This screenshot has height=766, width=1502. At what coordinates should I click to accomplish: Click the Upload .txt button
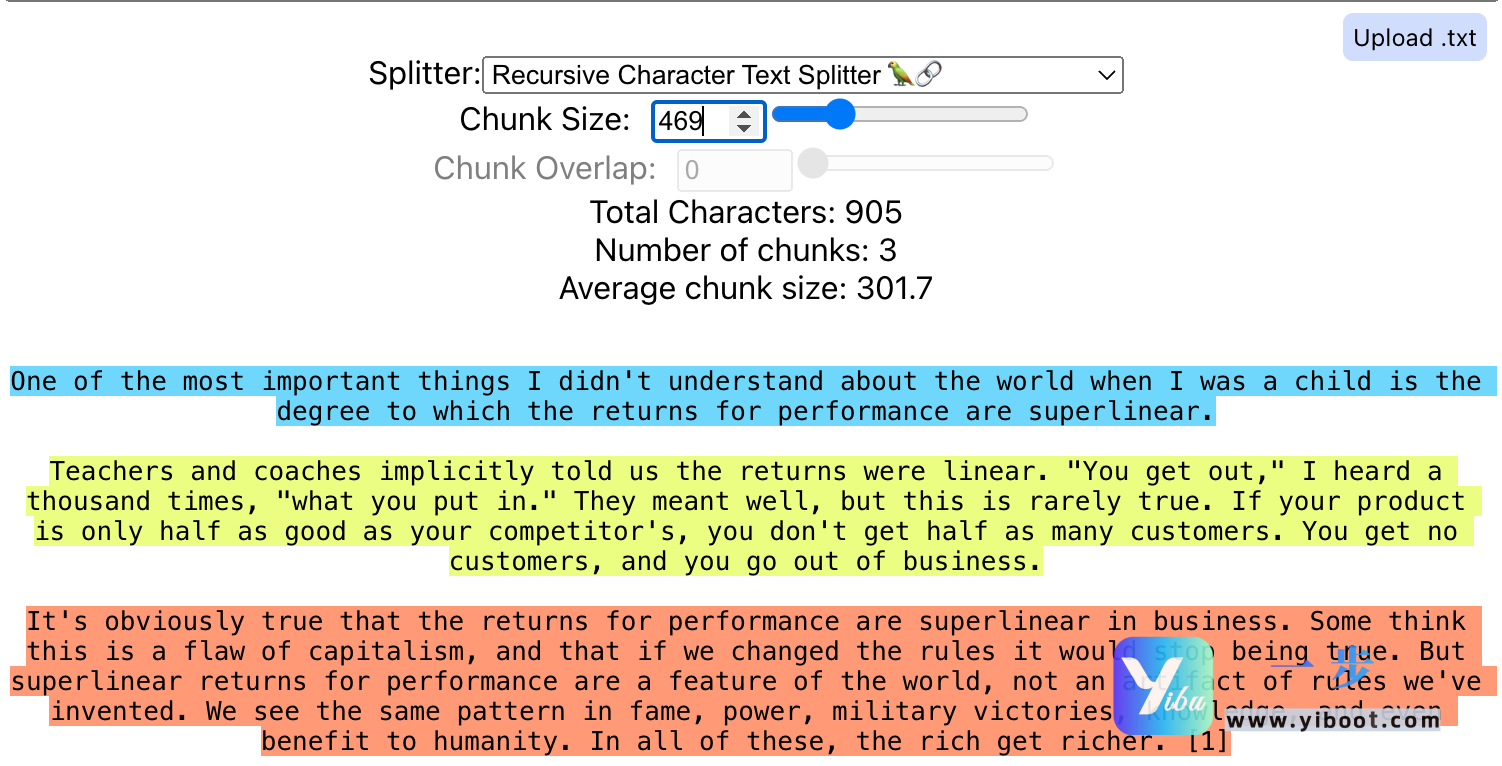1414,38
